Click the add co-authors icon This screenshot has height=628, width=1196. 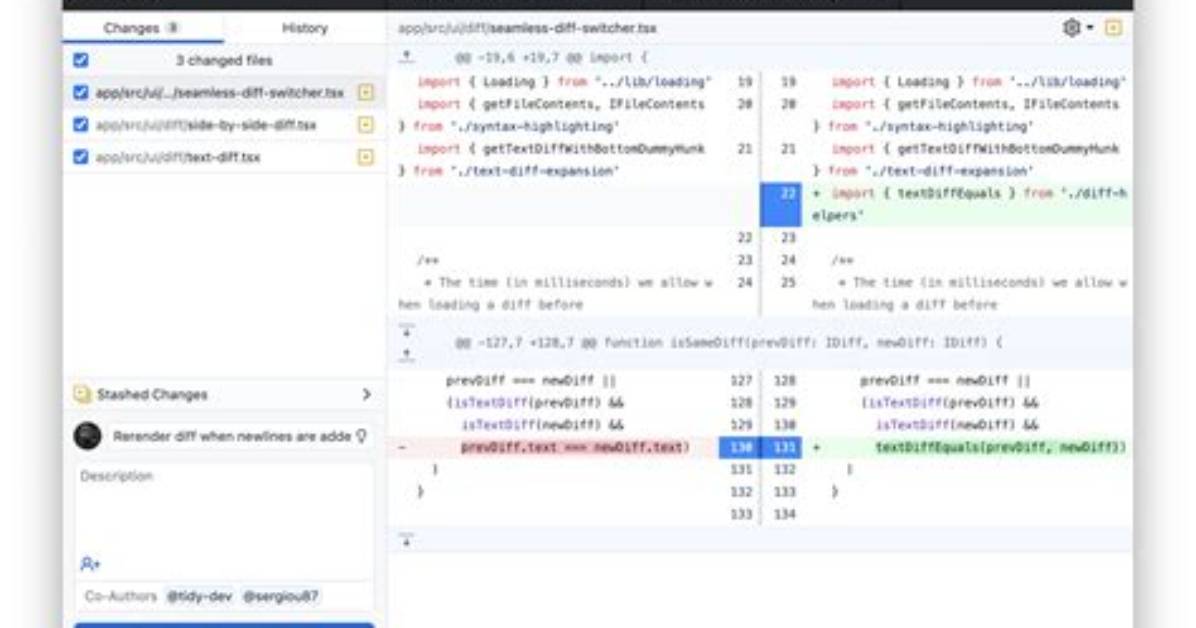point(90,564)
